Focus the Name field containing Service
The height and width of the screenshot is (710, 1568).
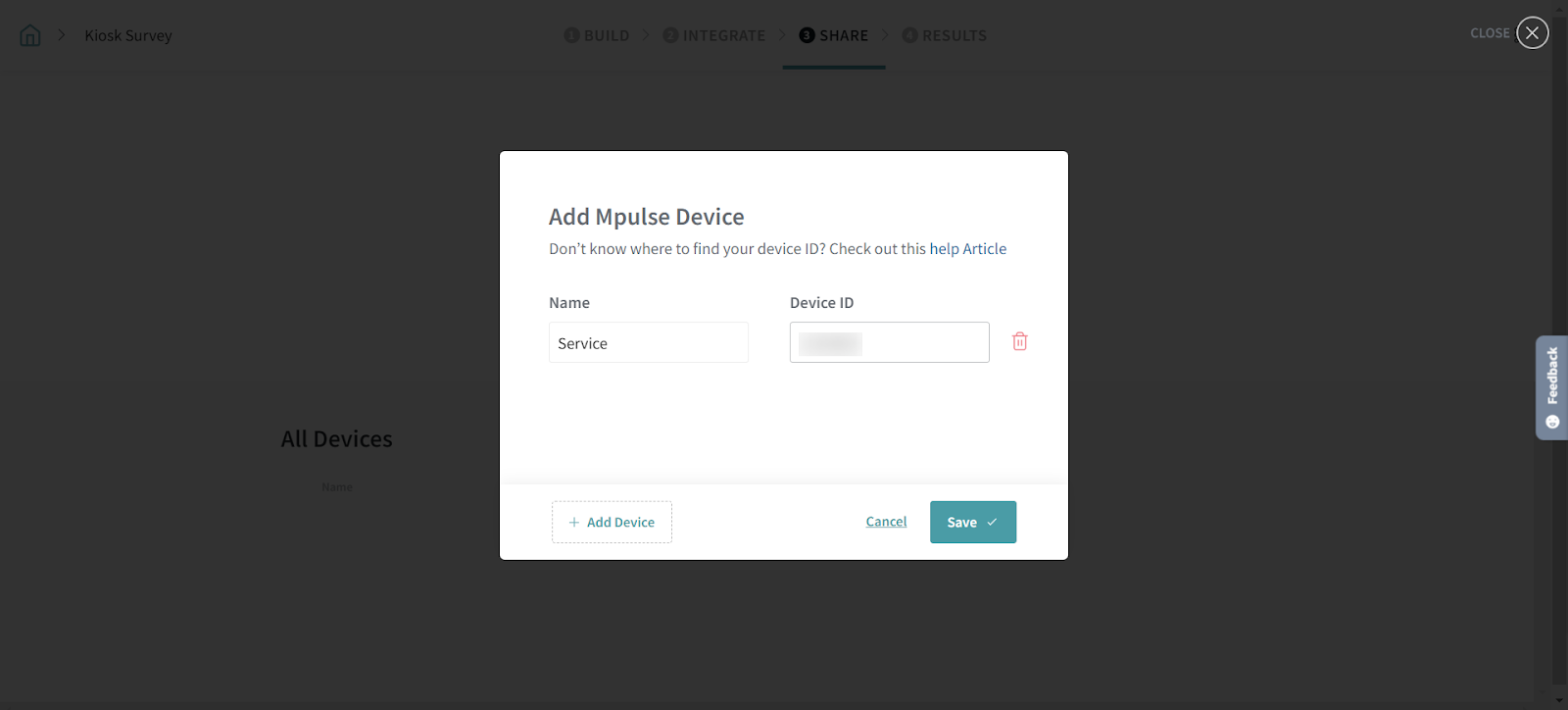(x=648, y=343)
